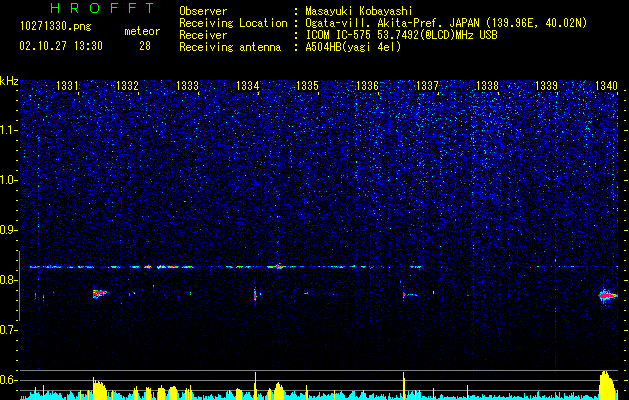Click the 'Receiving Location' label
Screen dimensions: 629x400
tap(233, 23)
